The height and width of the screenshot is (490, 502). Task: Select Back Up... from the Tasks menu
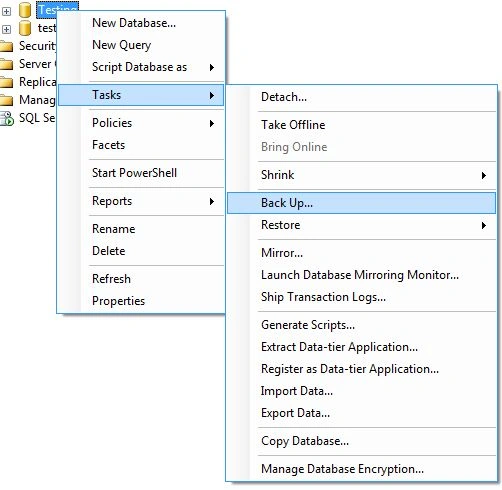361,203
